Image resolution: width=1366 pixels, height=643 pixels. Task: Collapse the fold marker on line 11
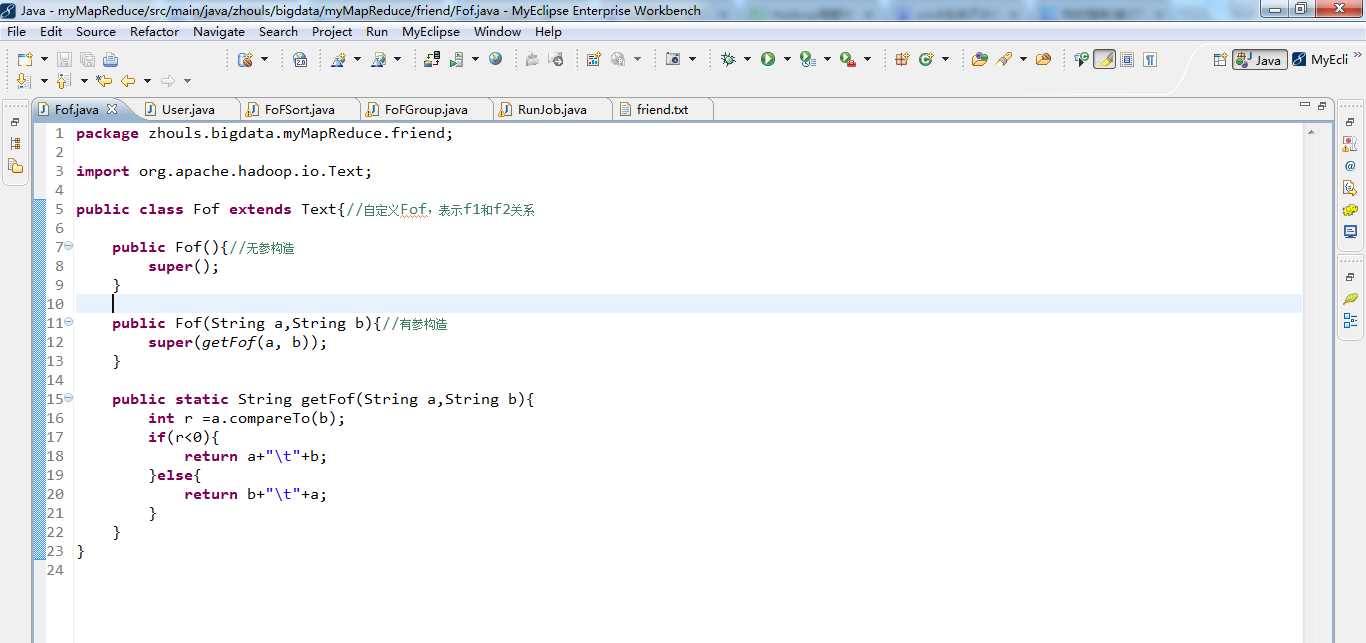(x=68, y=322)
